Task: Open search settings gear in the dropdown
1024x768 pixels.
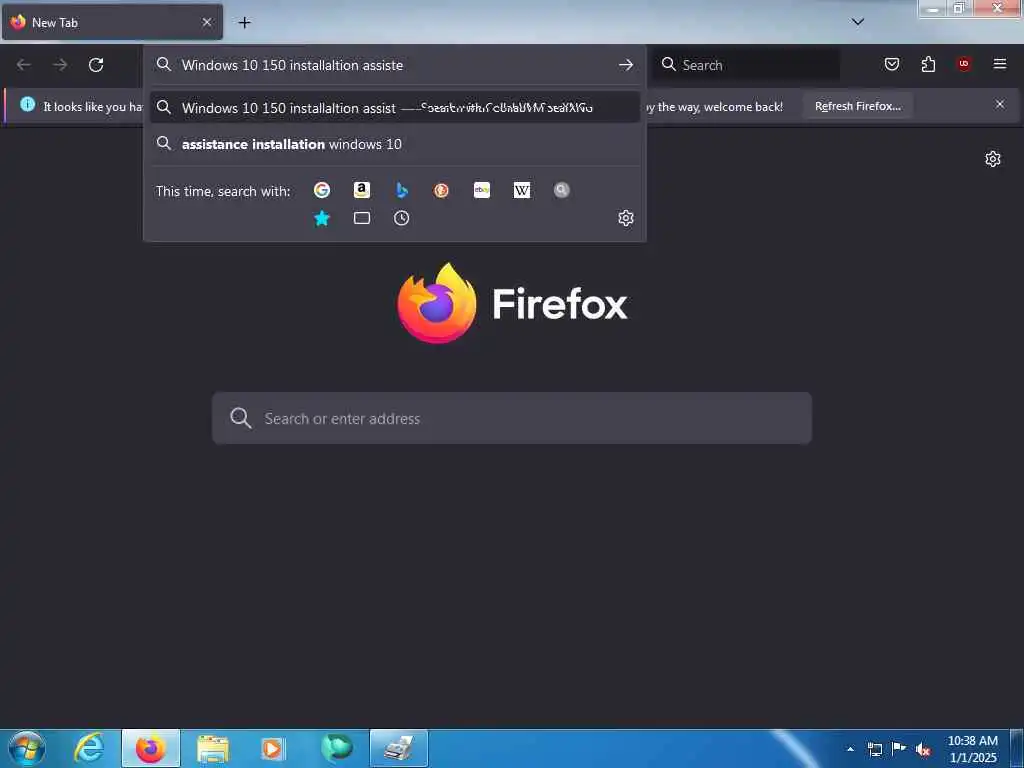Action: pos(626,218)
